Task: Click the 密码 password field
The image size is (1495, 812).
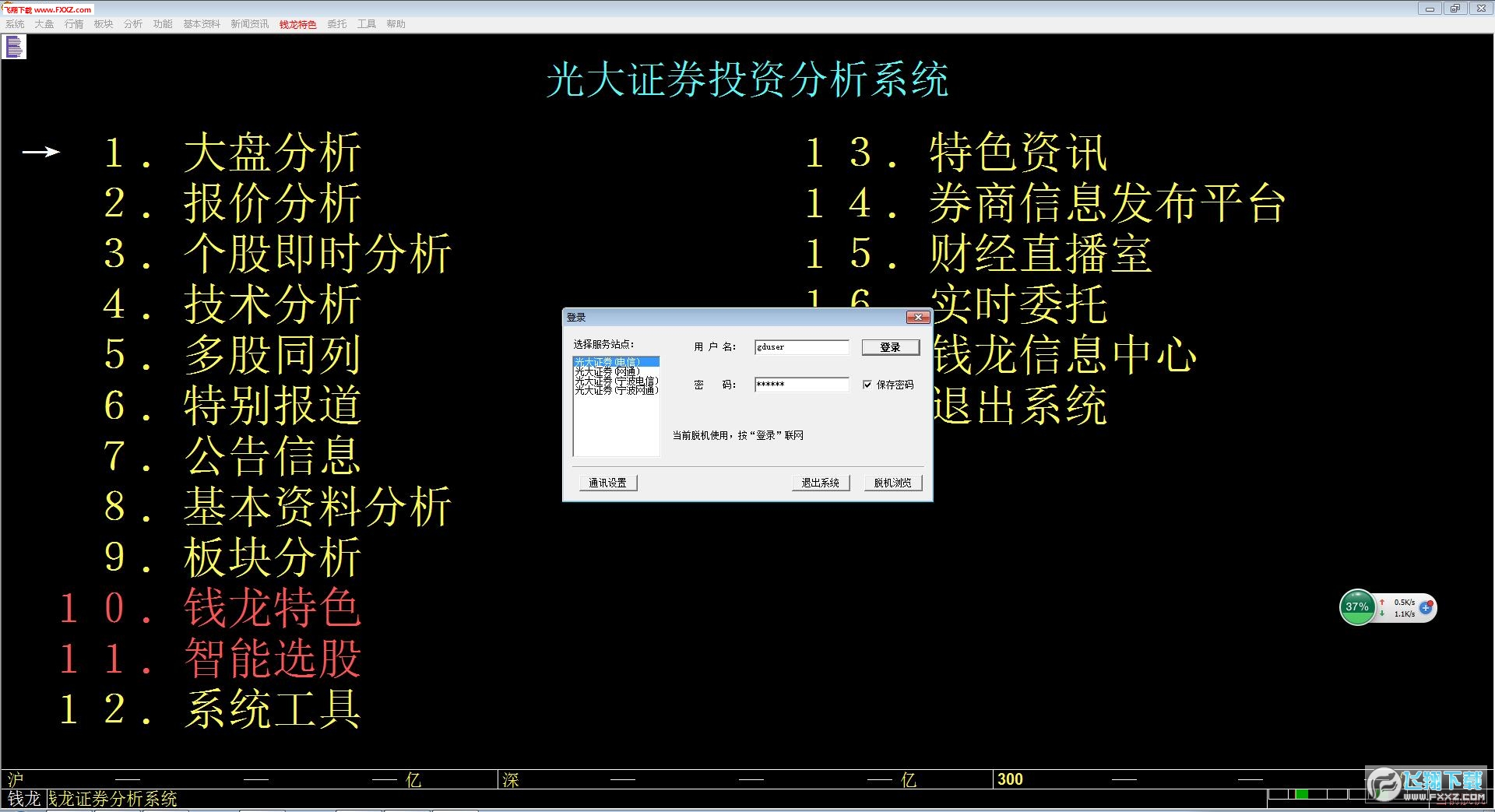Action: (x=802, y=385)
